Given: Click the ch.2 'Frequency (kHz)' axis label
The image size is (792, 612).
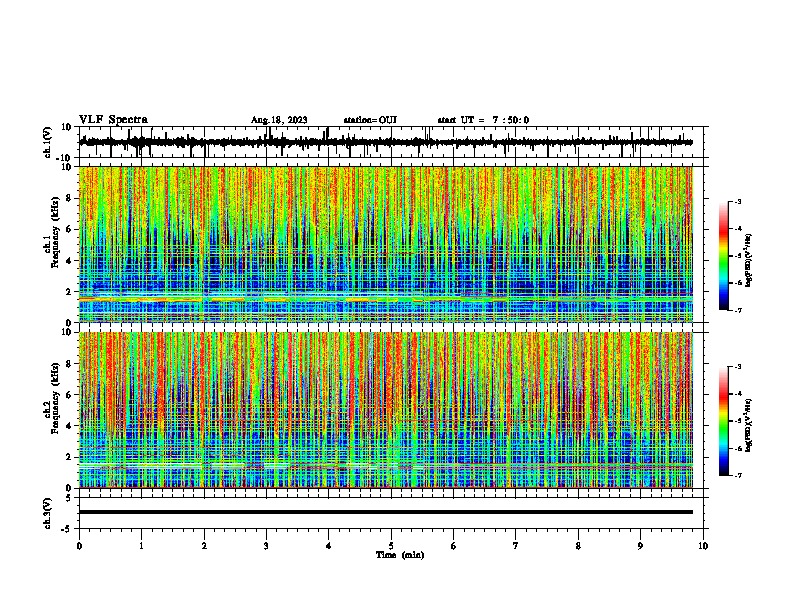Looking at the screenshot, I should coord(55,398).
